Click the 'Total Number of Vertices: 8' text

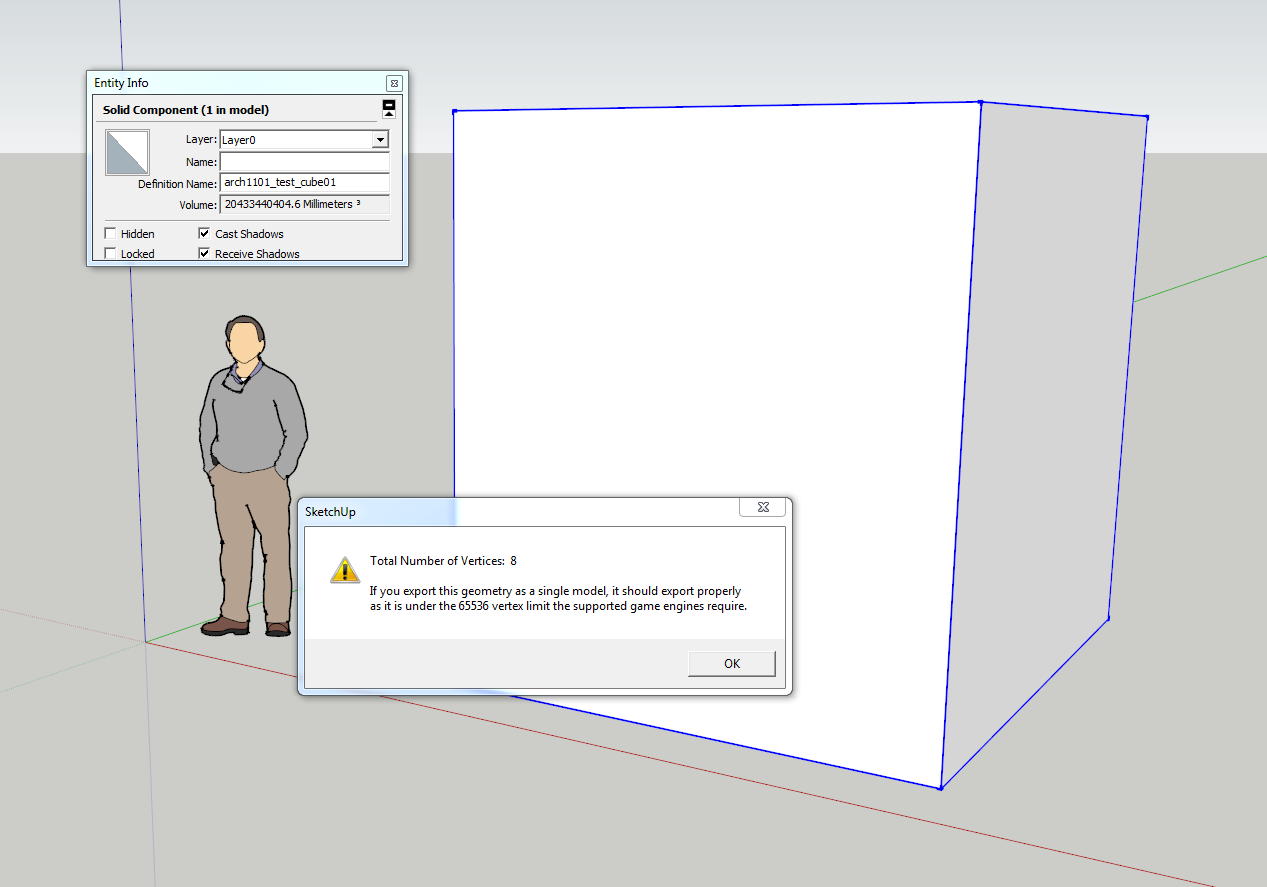click(443, 561)
